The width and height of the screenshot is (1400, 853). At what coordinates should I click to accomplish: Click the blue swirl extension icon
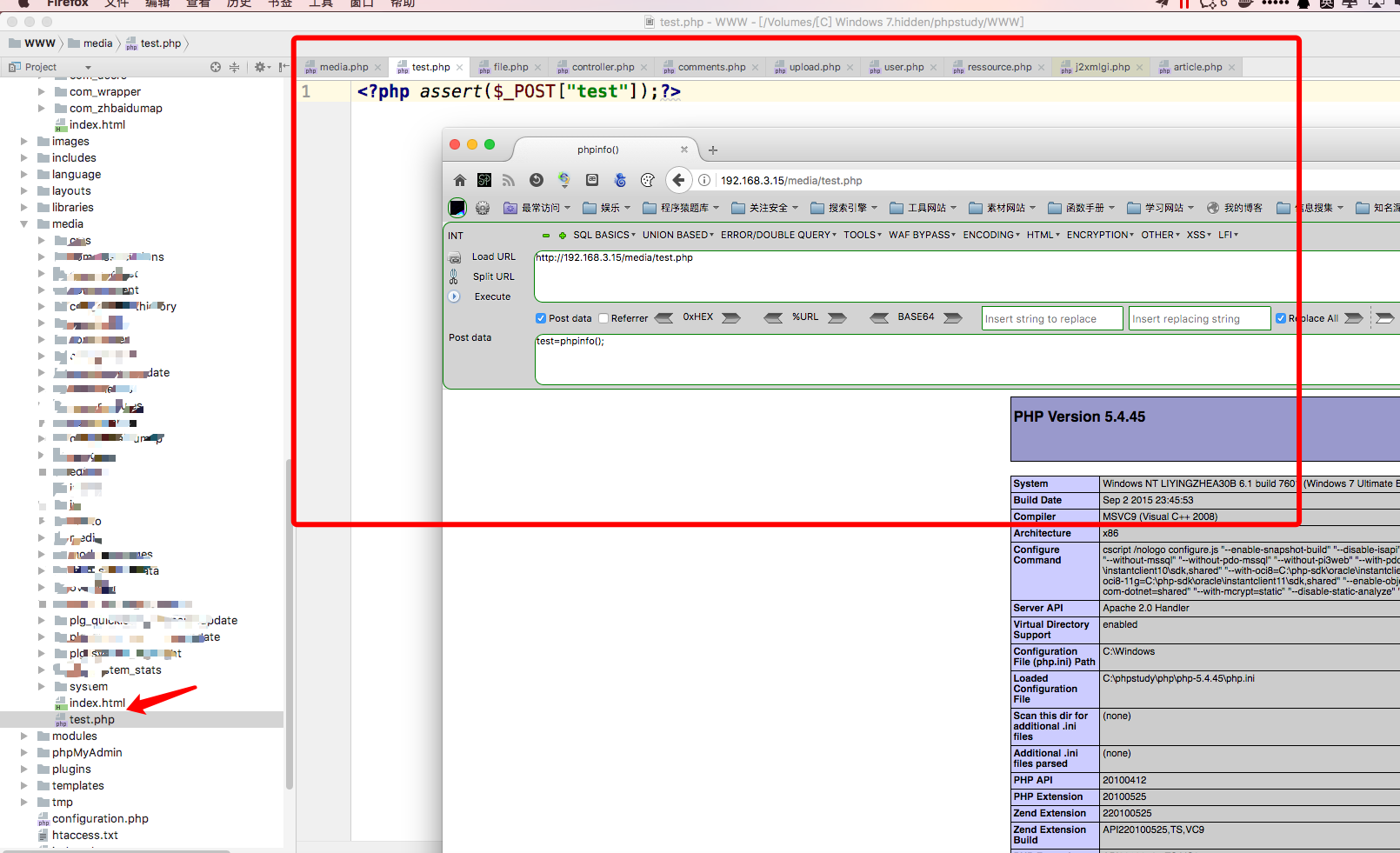coord(620,180)
